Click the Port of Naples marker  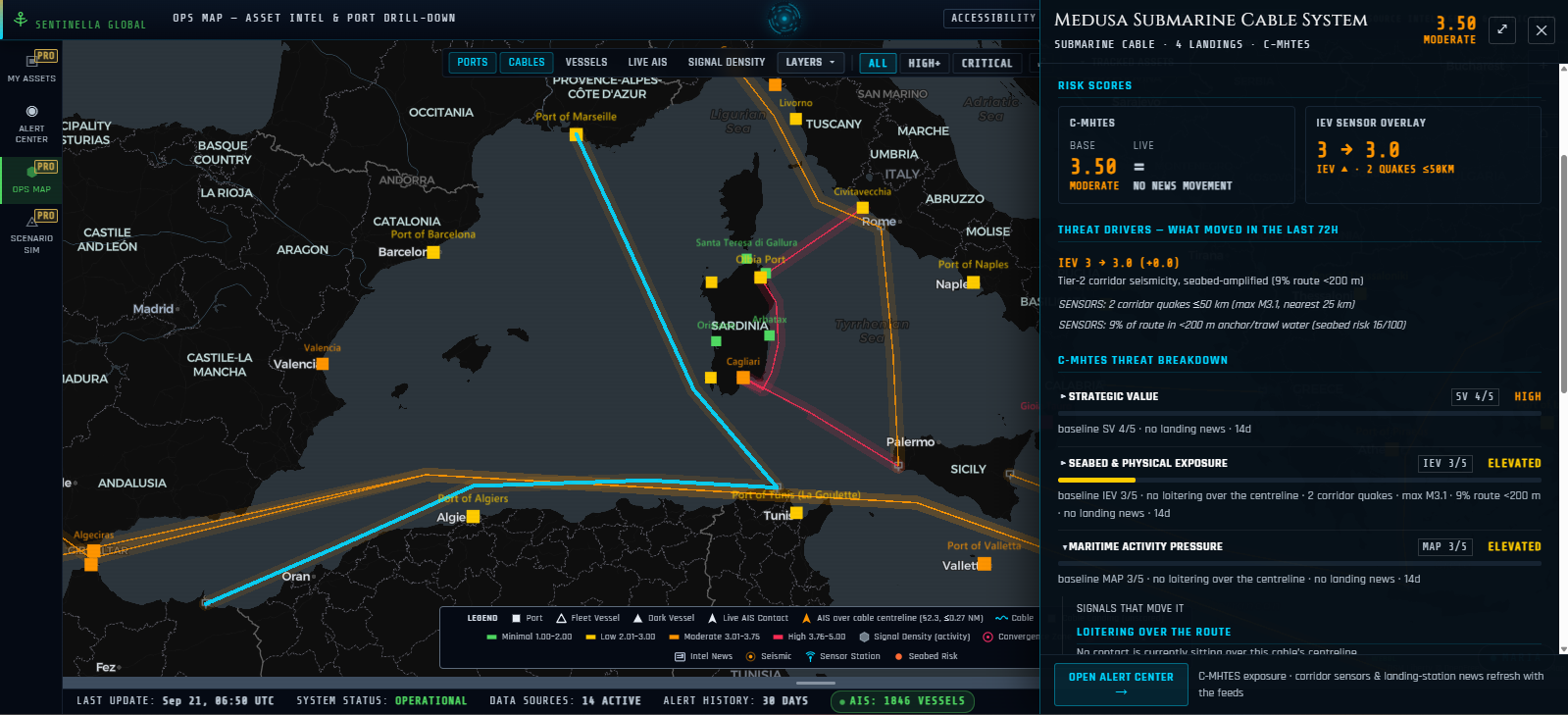(x=973, y=282)
